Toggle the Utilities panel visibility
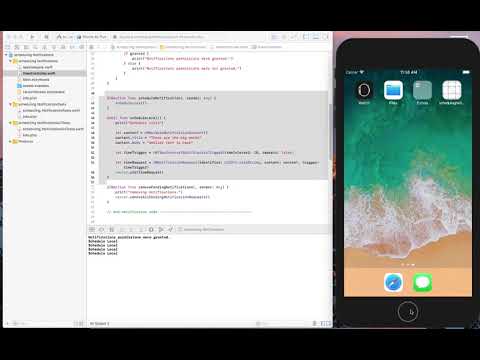Screen dimensions: 480x360 325,37
